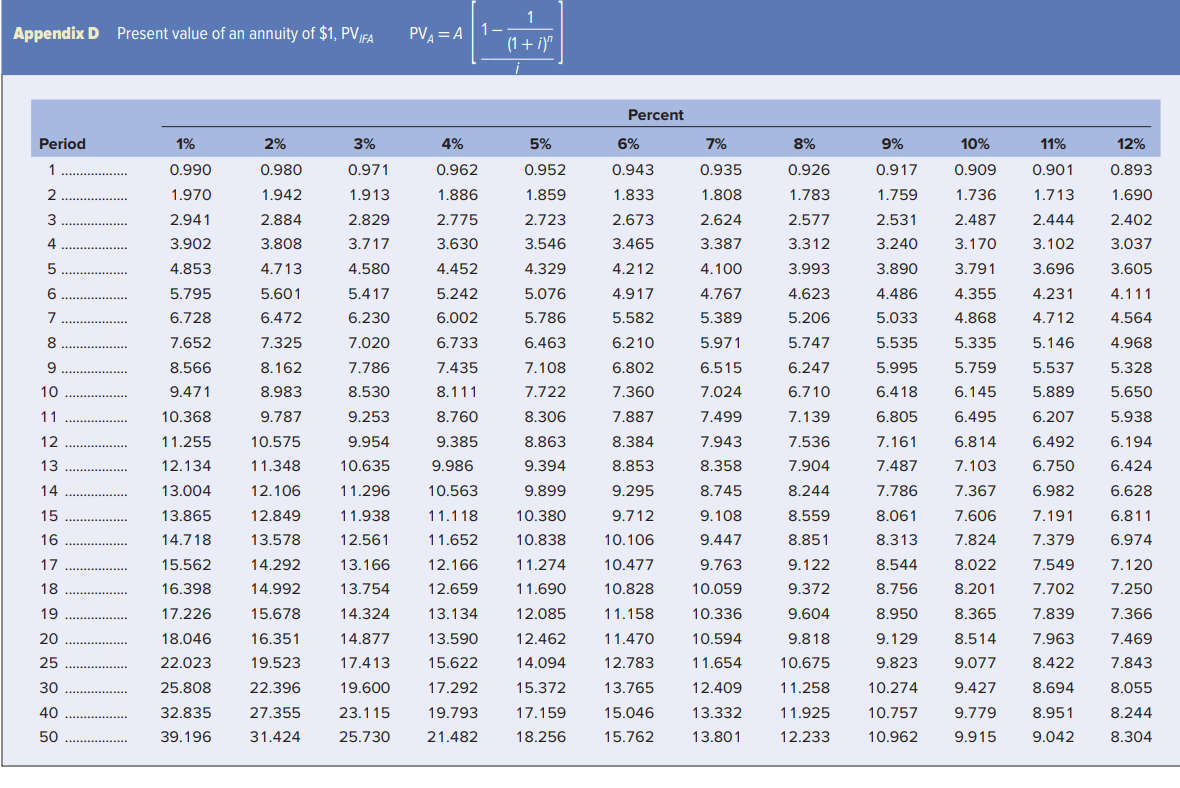The image size is (1180, 788).
Task: Click the PVA formula in header
Action: tap(485, 35)
